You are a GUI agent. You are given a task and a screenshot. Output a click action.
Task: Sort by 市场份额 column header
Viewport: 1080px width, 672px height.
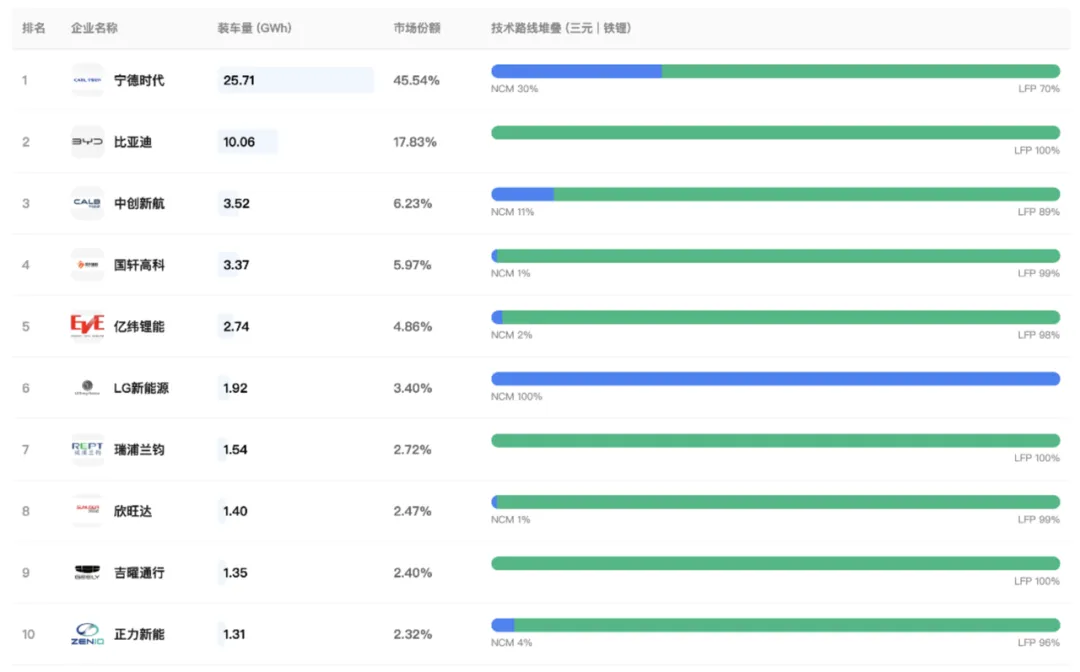(417, 28)
